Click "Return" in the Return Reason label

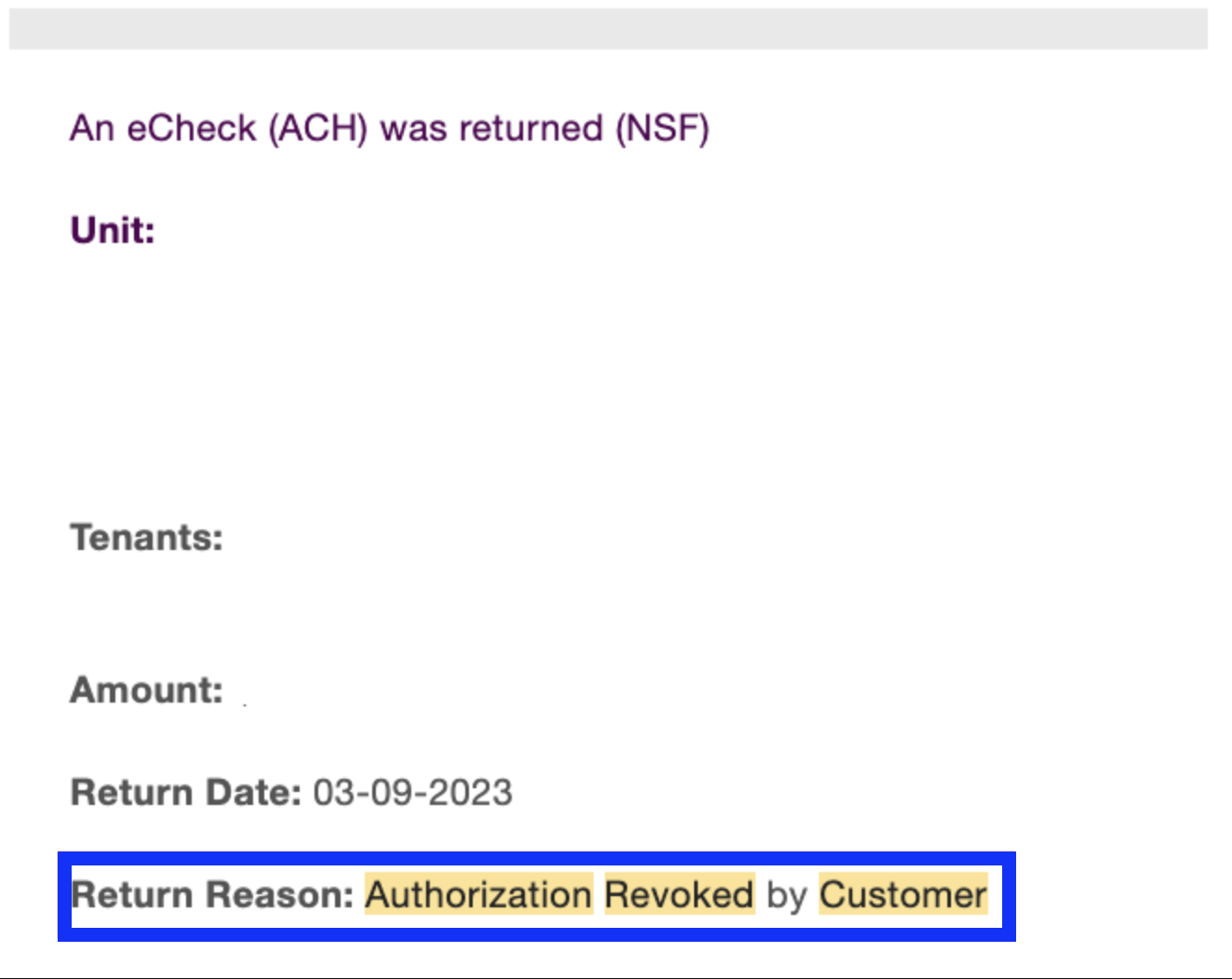(132, 894)
